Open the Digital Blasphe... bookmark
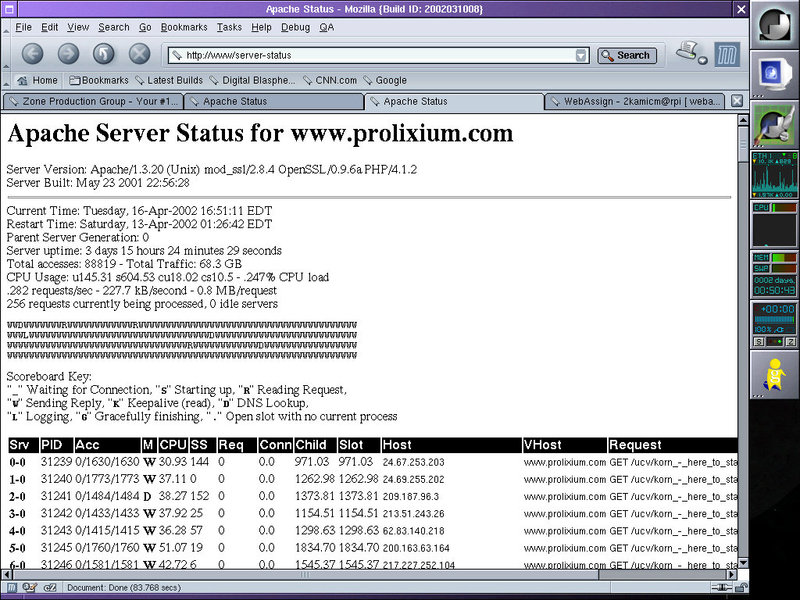This screenshot has width=800, height=600. pyautogui.click(x=252, y=80)
